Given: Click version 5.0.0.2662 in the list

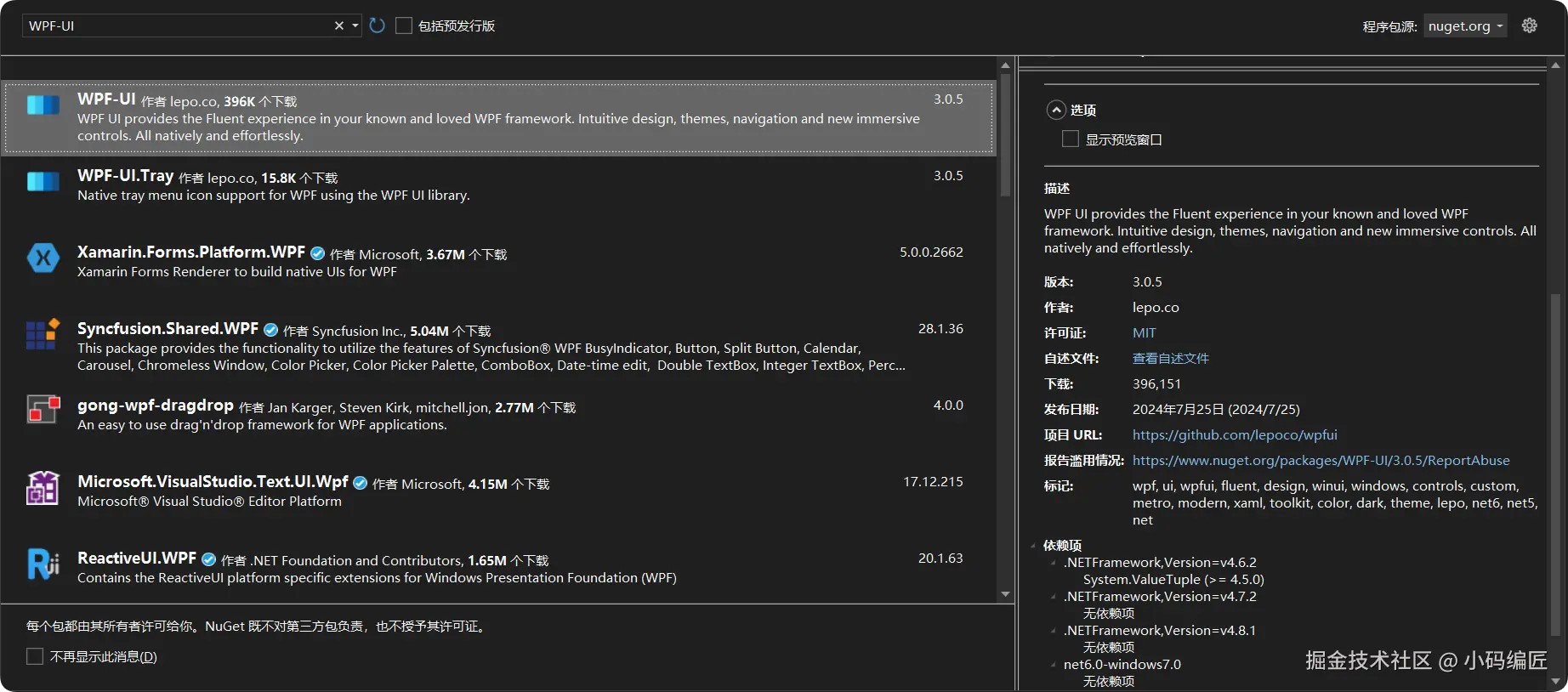Looking at the screenshot, I should pos(931,252).
